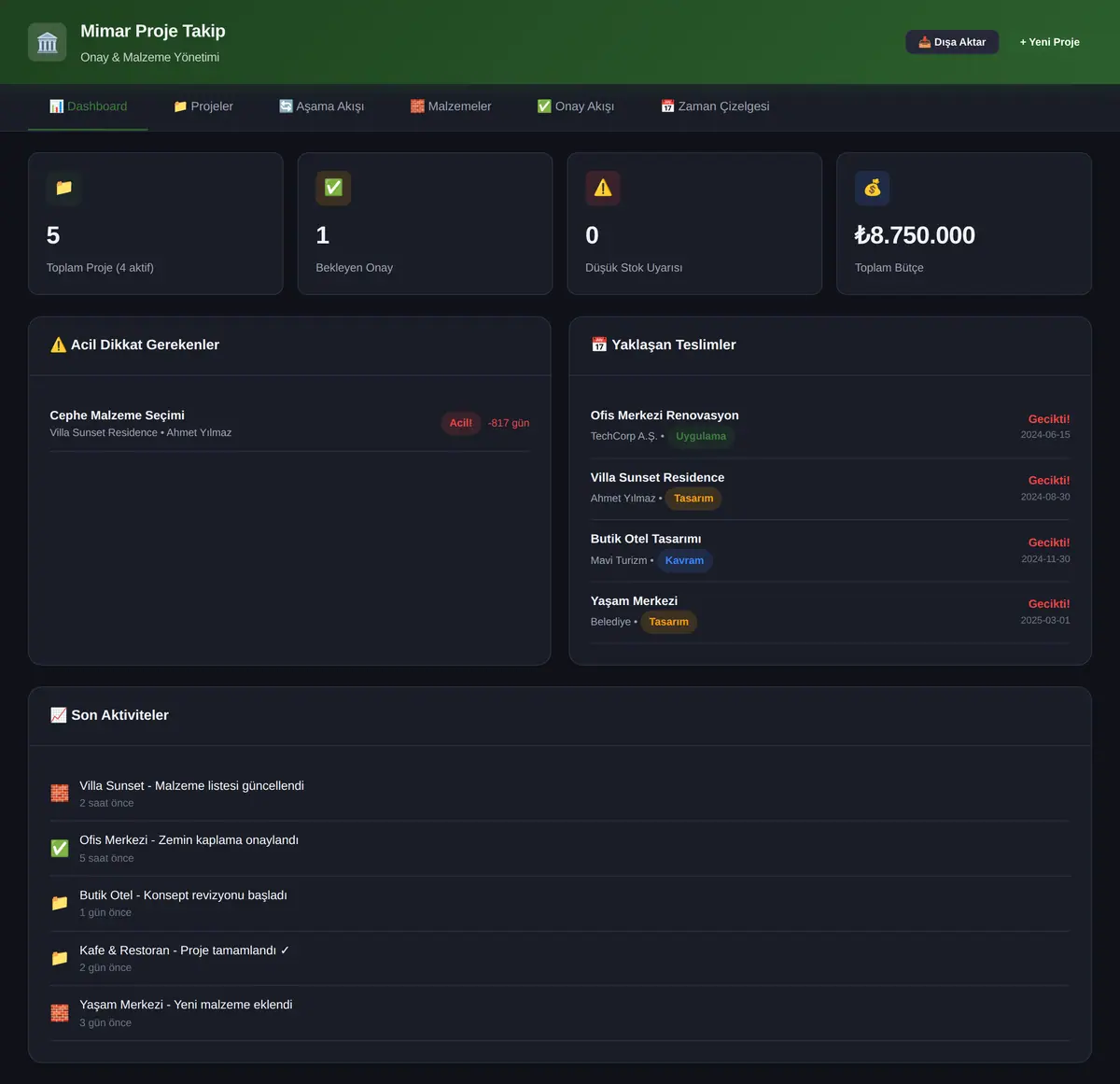This screenshot has height=1084, width=1120.
Task: Click the Dışa Aktar export button
Action: (x=952, y=42)
